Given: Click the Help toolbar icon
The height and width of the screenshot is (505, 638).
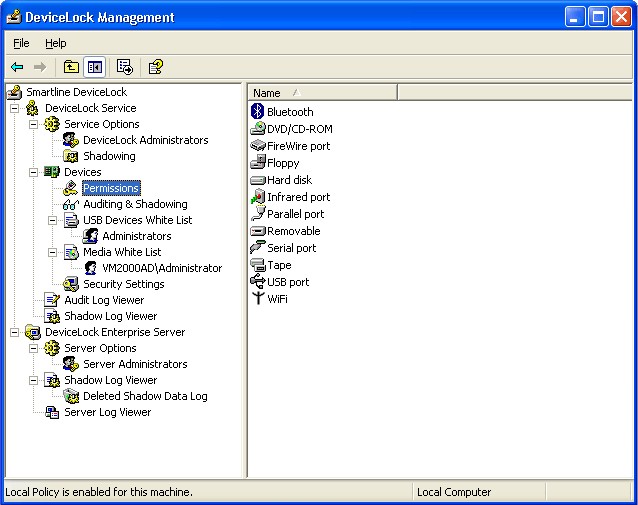Looking at the screenshot, I should click(x=155, y=67).
